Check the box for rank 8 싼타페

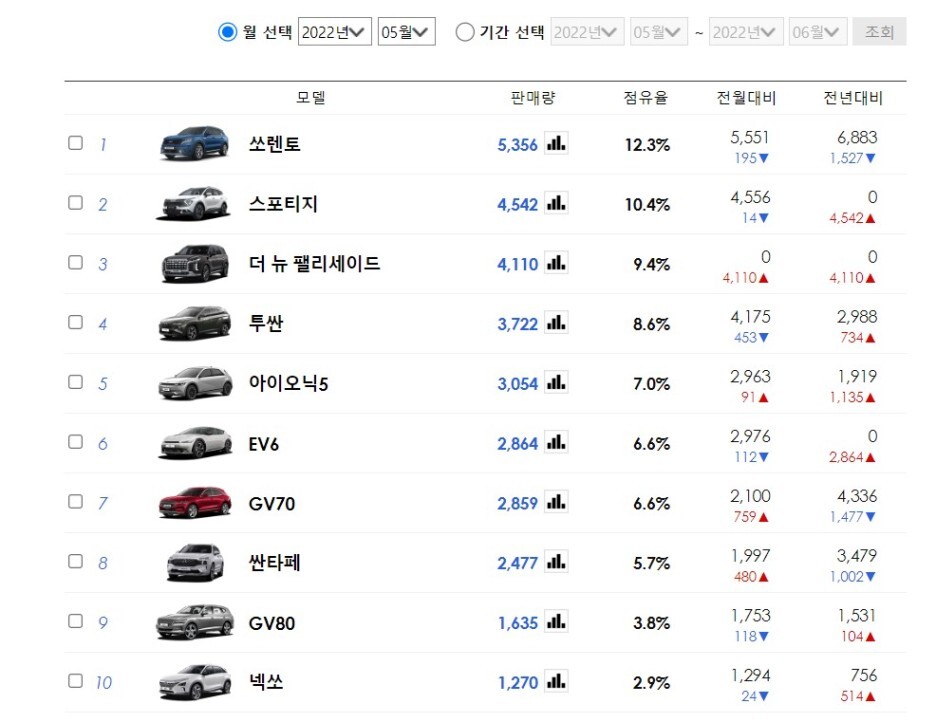(75, 561)
